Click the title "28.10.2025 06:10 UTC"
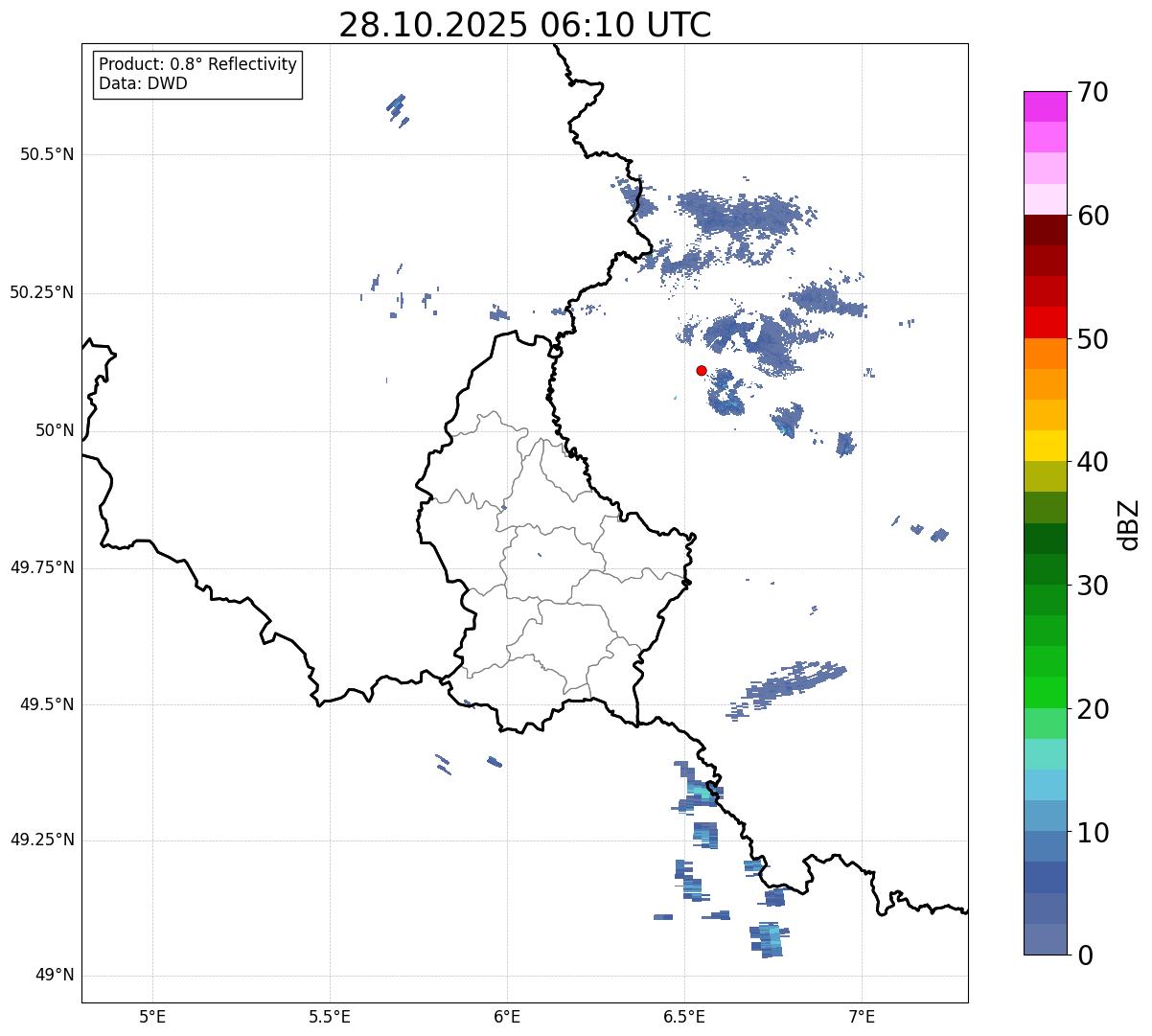The width and height of the screenshot is (1152, 1036). (525, 25)
